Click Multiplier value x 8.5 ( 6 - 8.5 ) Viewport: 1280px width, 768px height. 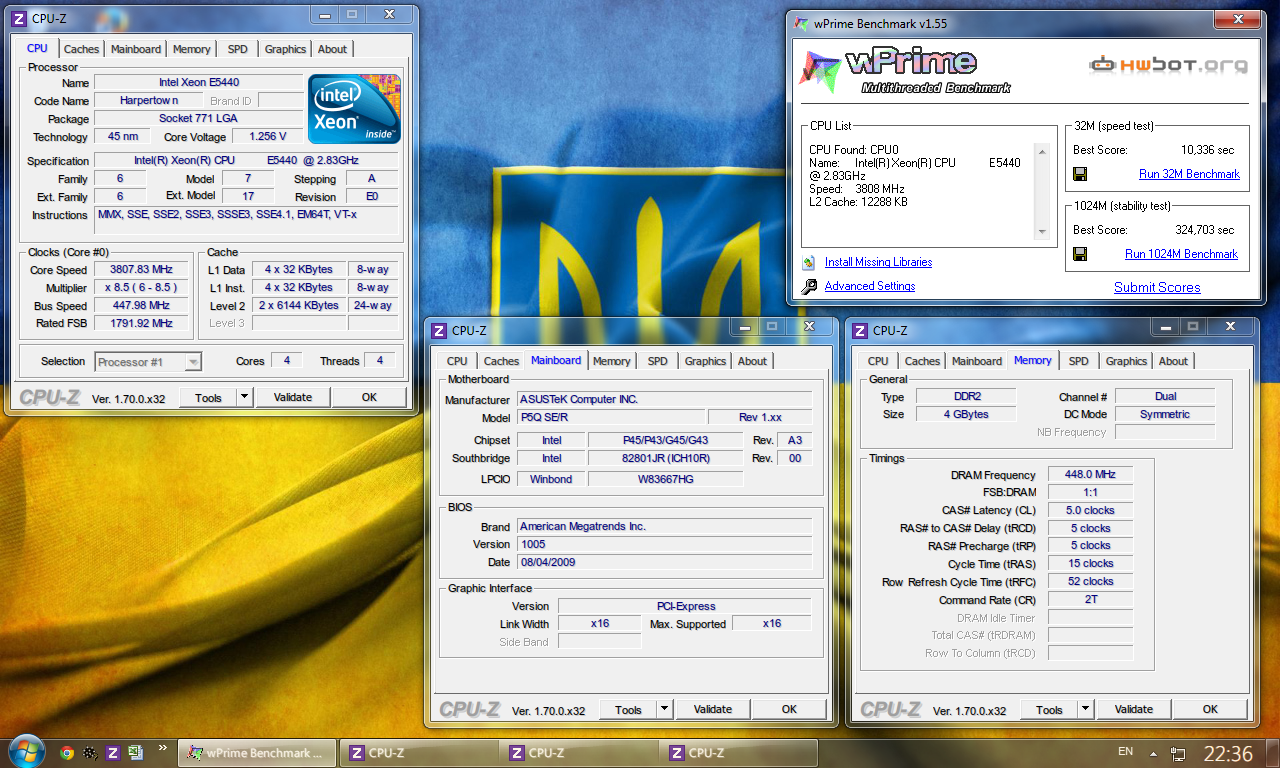pyautogui.click(x=141, y=288)
